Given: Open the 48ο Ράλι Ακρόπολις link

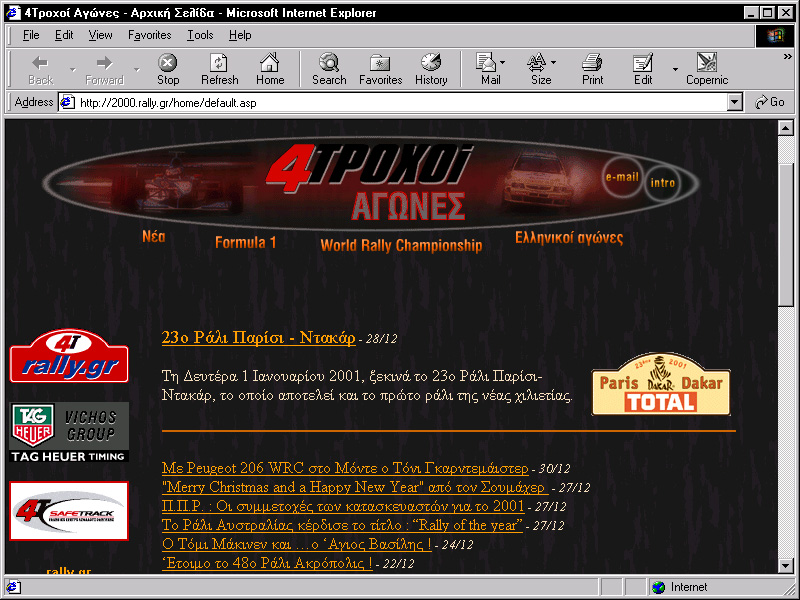Looking at the screenshot, I should click(x=267, y=563).
